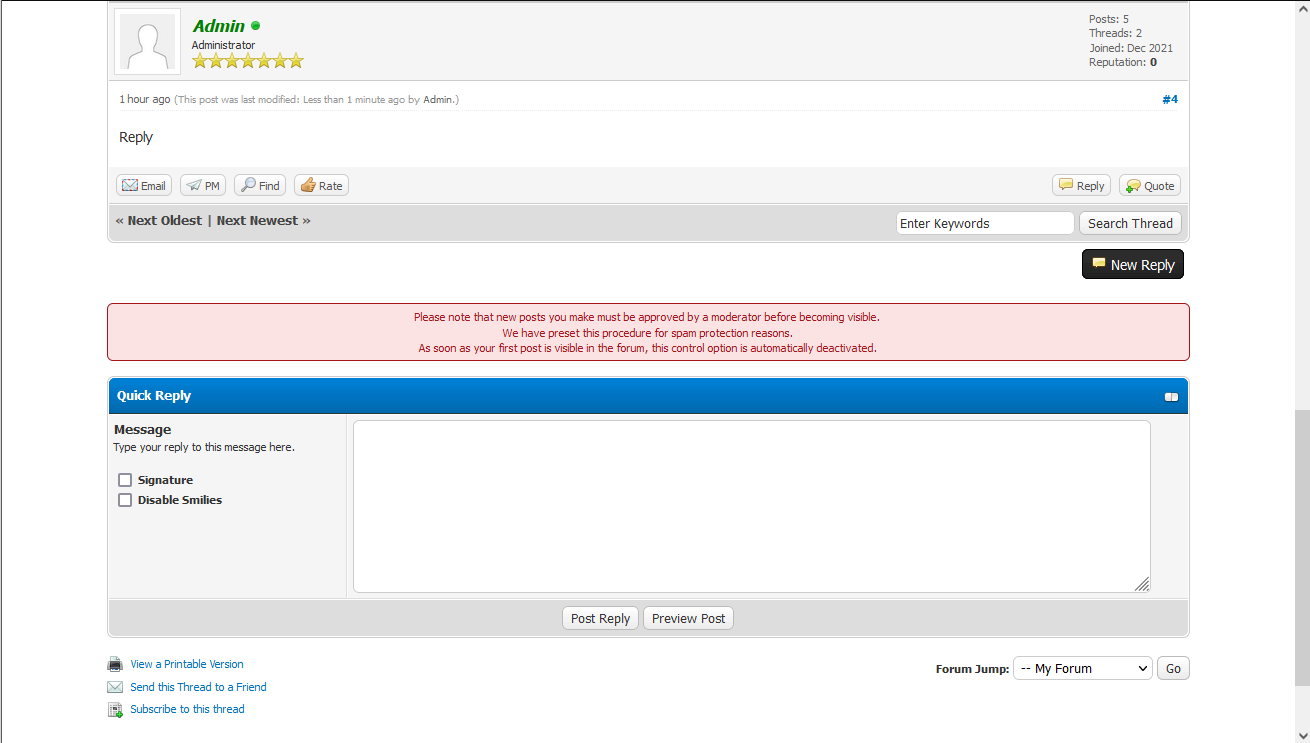Click the Find posts button

(260, 186)
